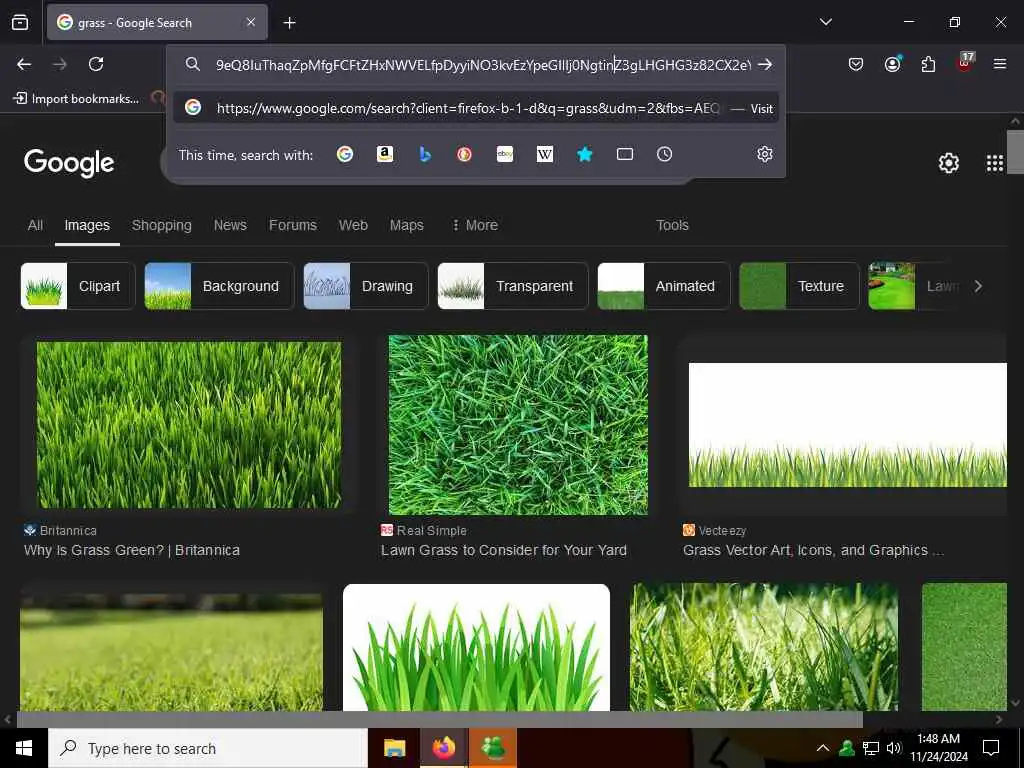Search in open Tabs icon
1024x768 pixels.
[625, 154]
